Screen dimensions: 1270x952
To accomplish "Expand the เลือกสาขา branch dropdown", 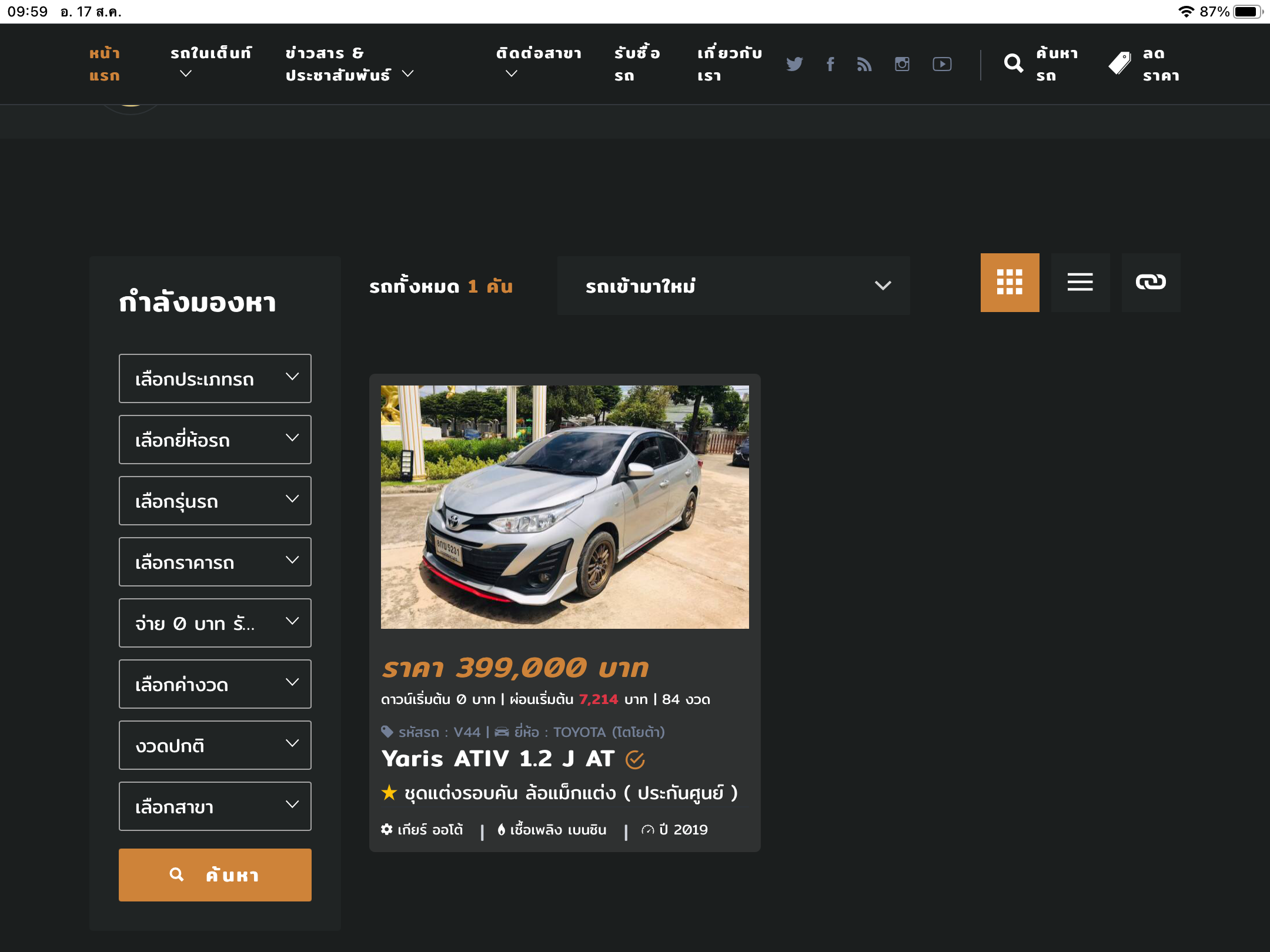I will (x=215, y=806).
